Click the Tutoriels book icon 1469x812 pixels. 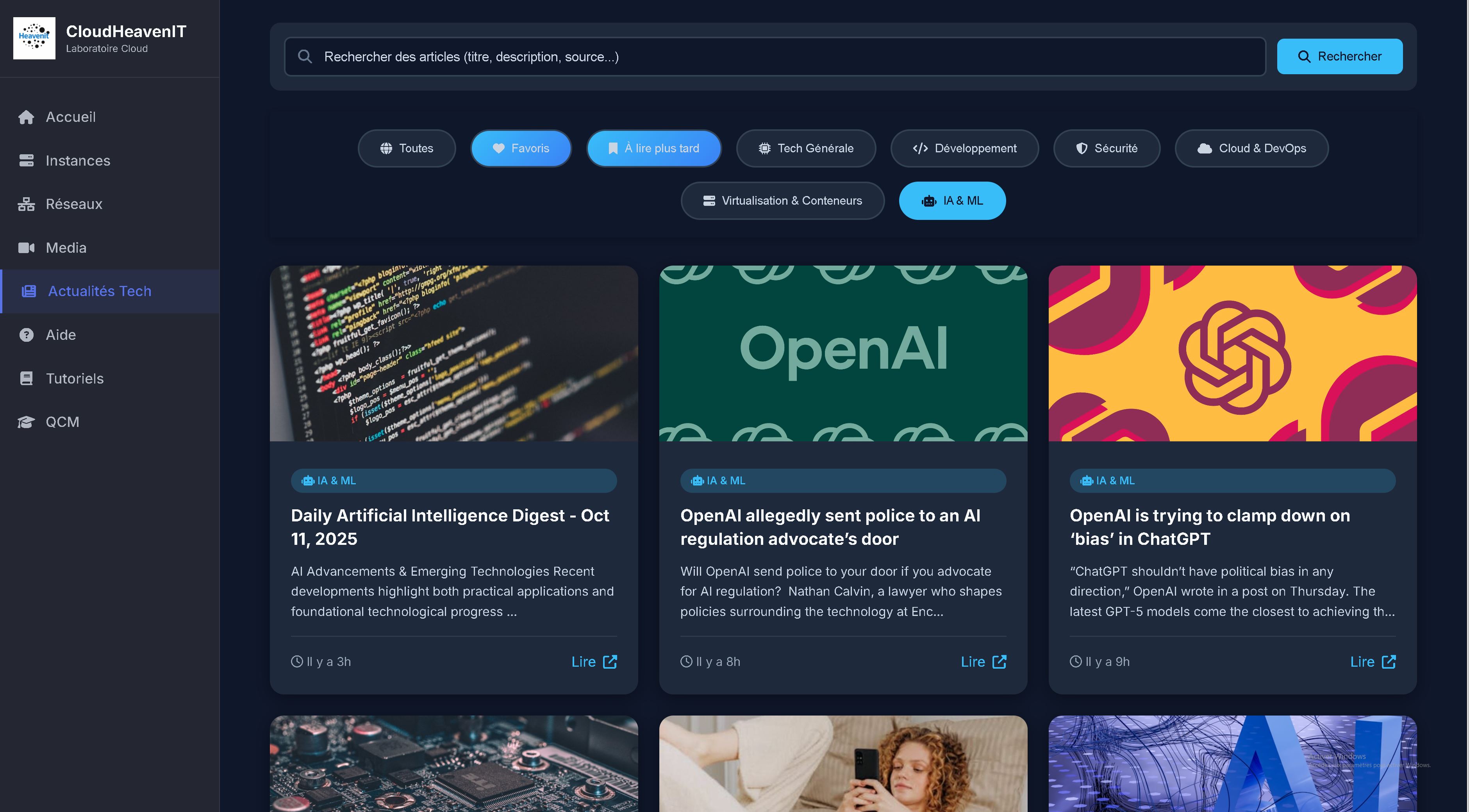pyautogui.click(x=26, y=378)
